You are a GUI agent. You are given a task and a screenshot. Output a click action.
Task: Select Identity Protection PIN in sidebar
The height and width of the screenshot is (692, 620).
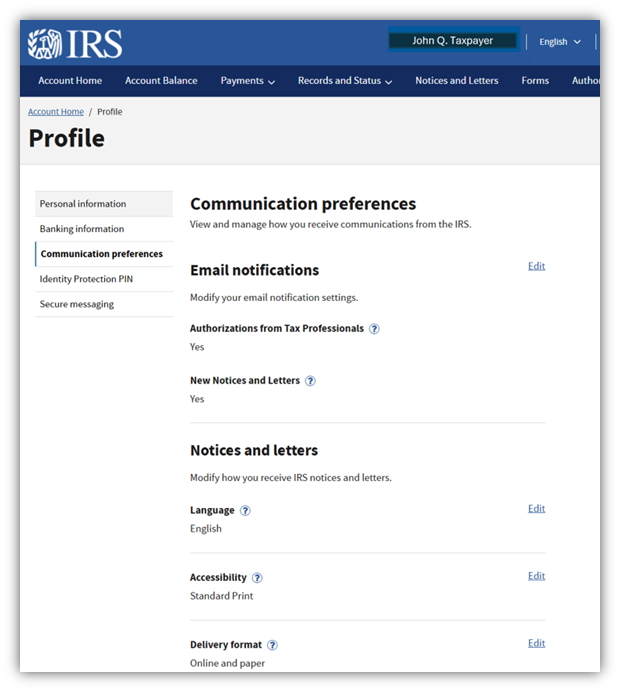point(104,279)
